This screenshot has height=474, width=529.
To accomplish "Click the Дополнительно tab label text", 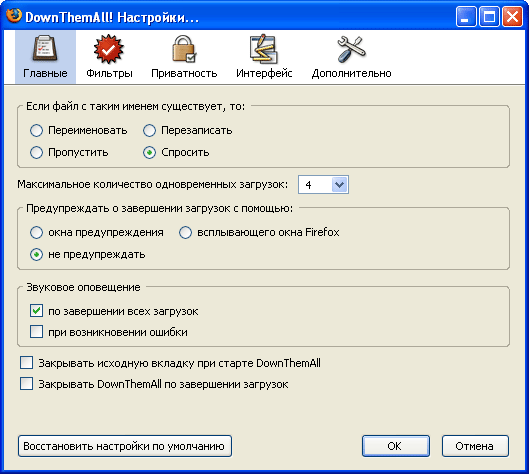I will [352, 74].
